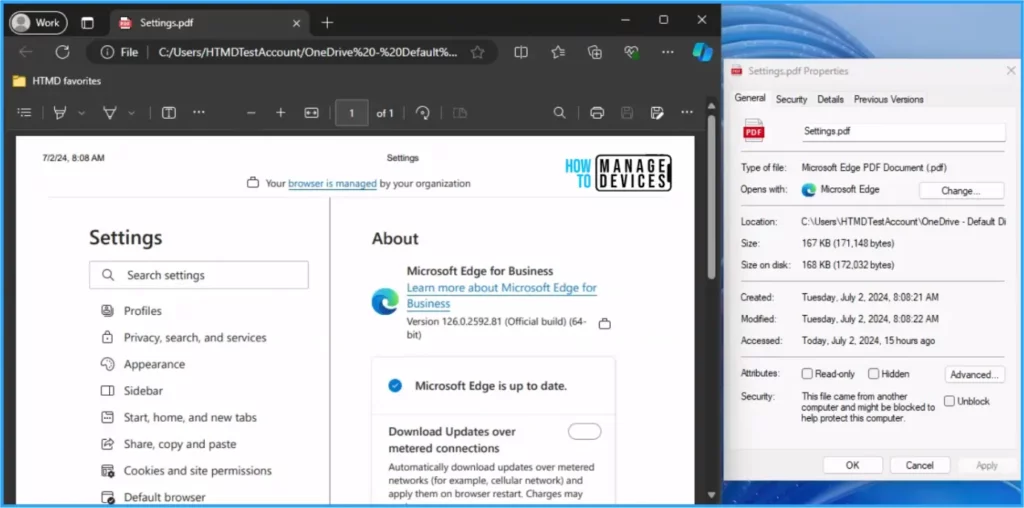
Task: Click the Save as icon in PDF toolbar
Action: [x=657, y=113]
